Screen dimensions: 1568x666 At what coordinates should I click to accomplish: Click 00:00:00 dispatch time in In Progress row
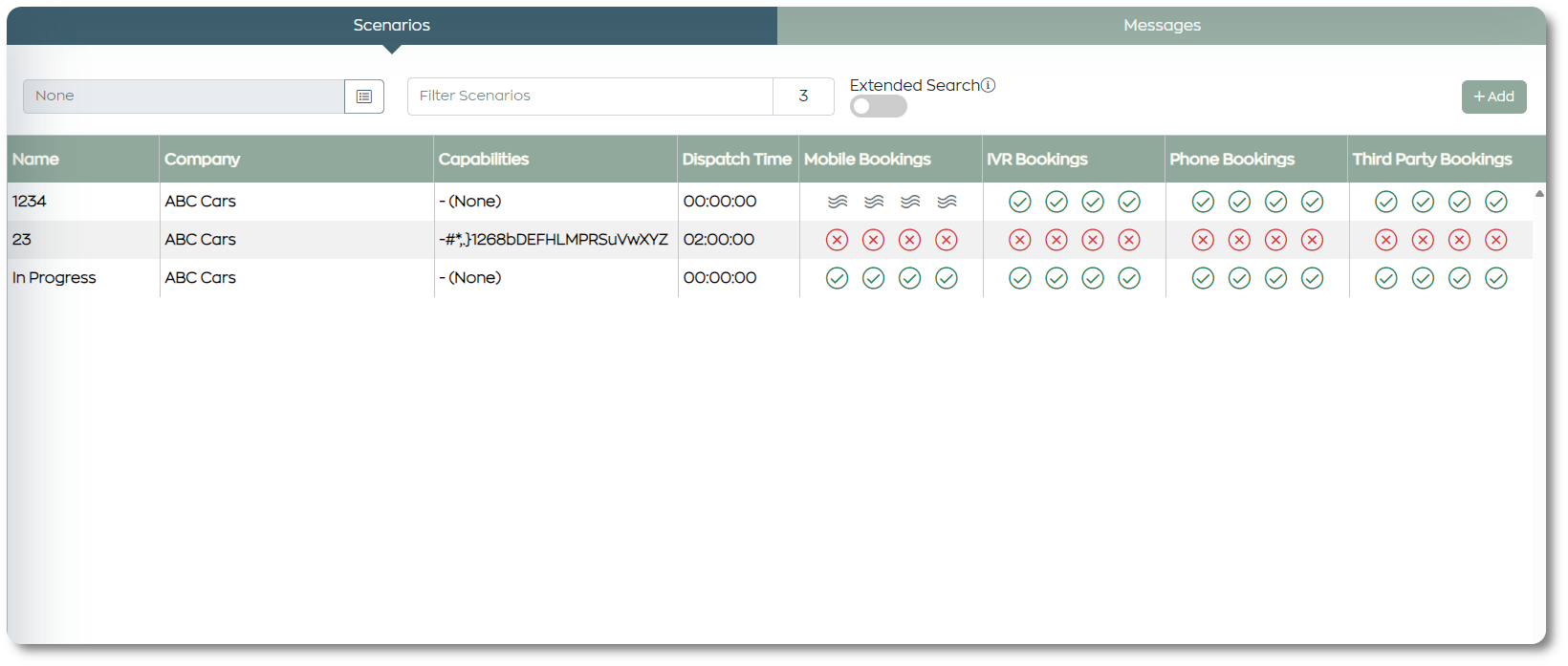[x=720, y=278]
